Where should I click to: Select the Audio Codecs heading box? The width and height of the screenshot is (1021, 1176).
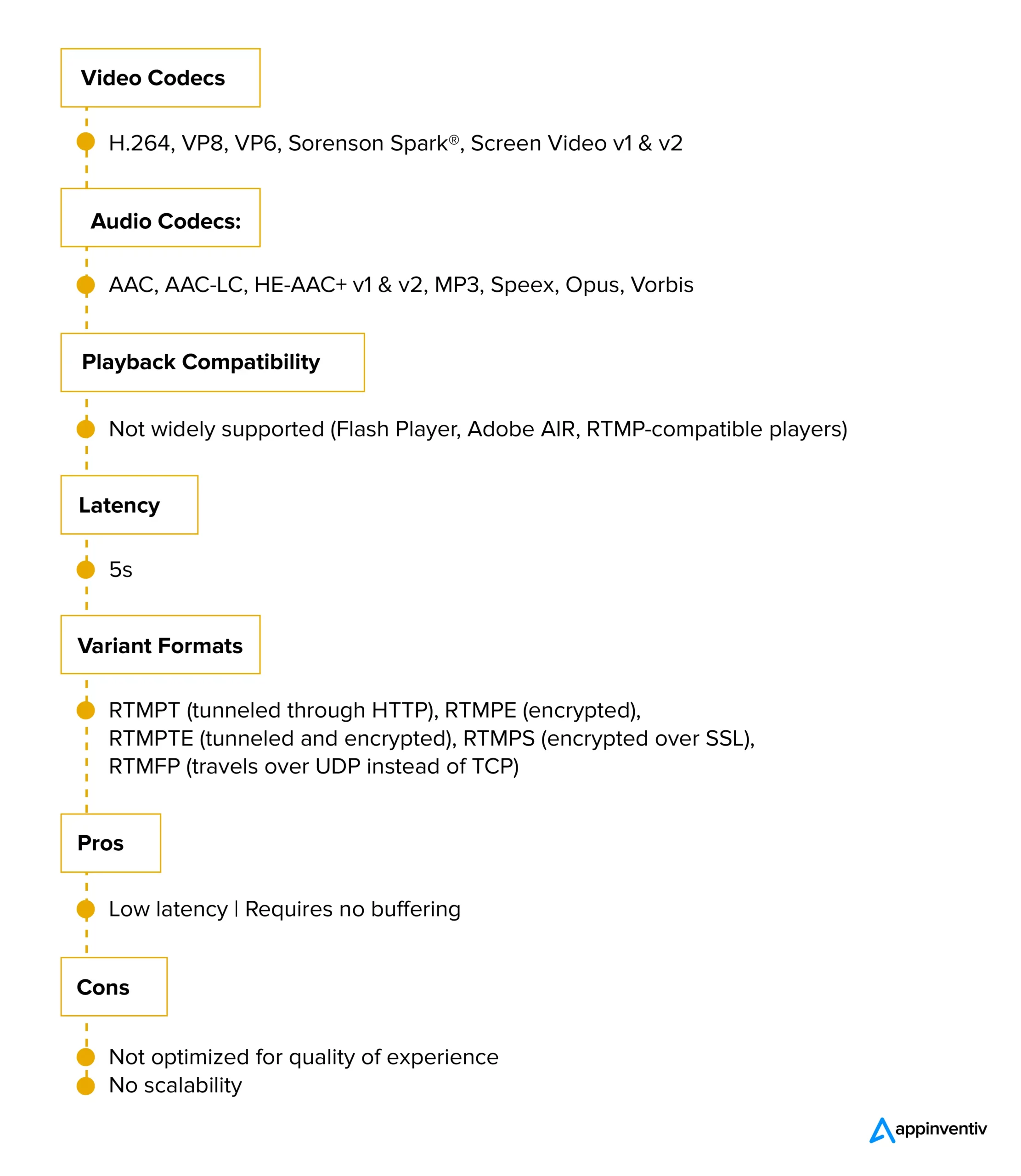pyautogui.click(x=160, y=218)
